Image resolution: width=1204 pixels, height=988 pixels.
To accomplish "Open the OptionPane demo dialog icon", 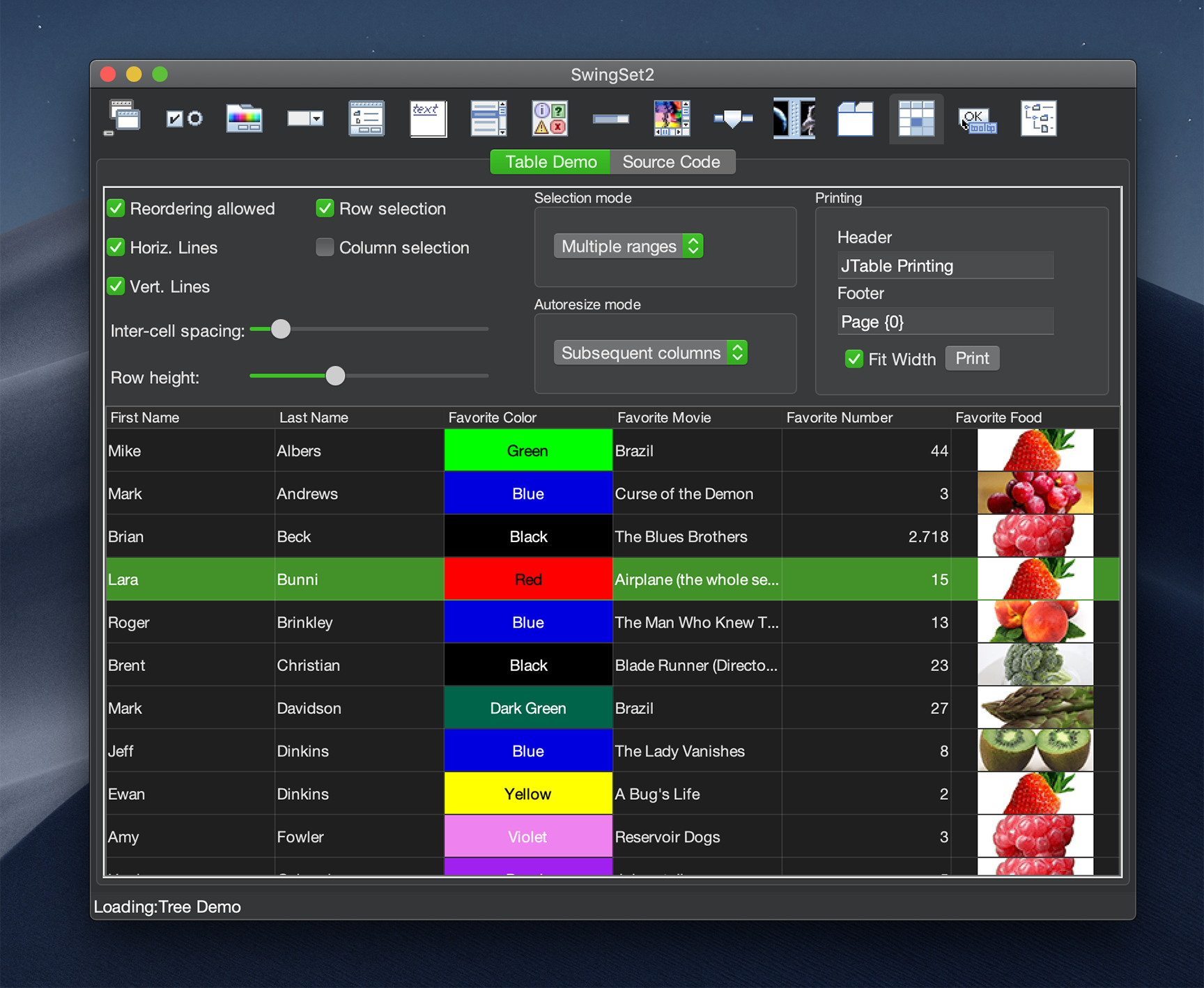I will click(550, 118).
